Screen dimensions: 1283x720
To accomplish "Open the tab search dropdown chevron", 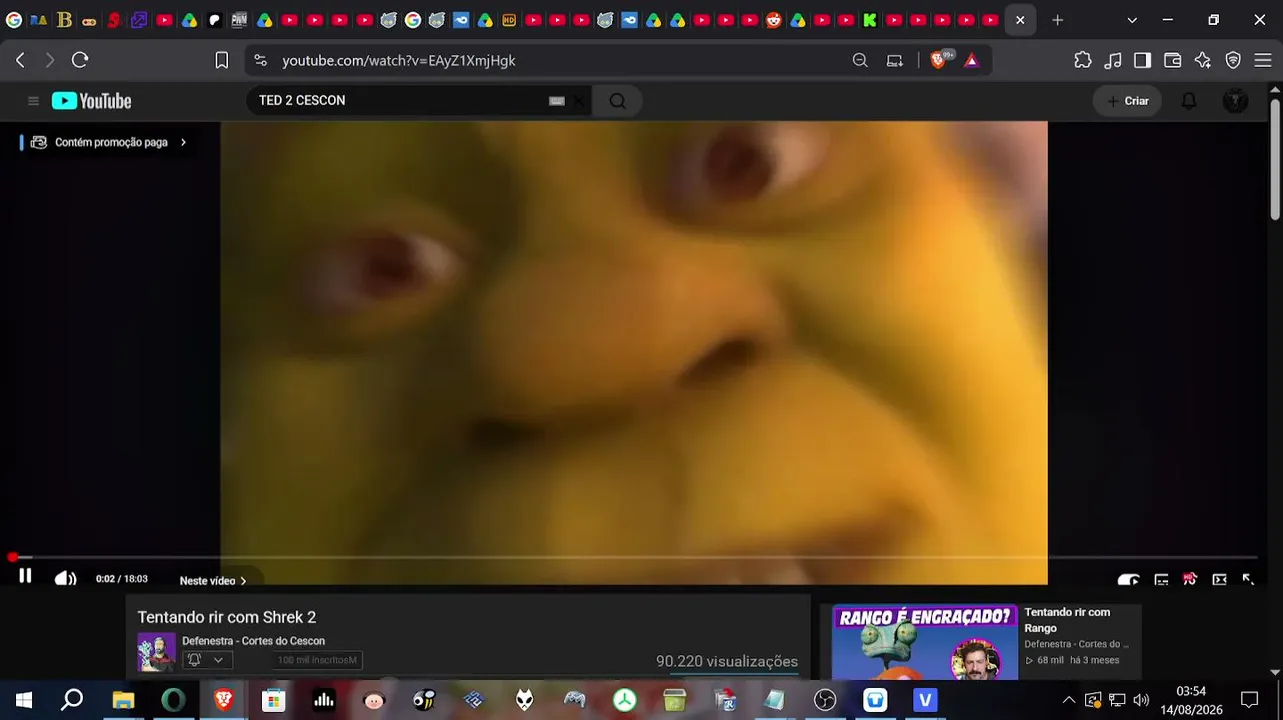I will pos(1132,20).
